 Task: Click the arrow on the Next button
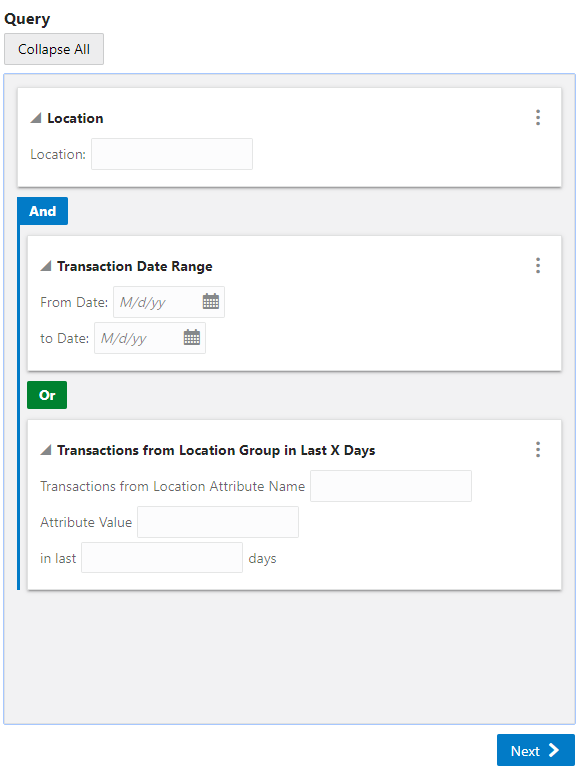(x=554, y=750)
